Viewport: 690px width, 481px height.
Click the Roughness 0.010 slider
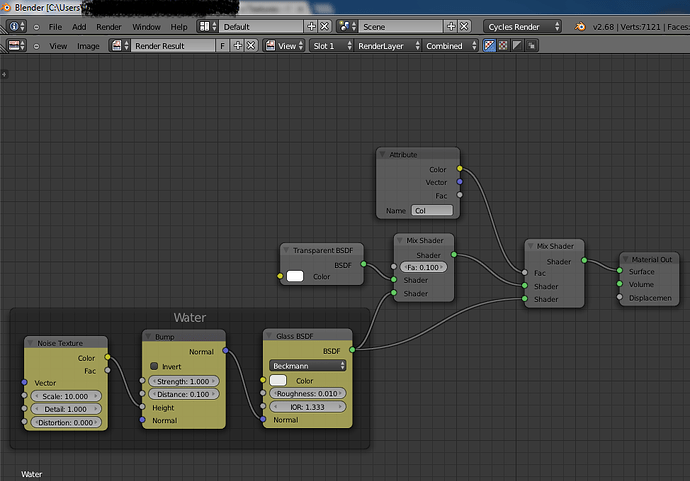pyautogui.click(x=307, y=393)
